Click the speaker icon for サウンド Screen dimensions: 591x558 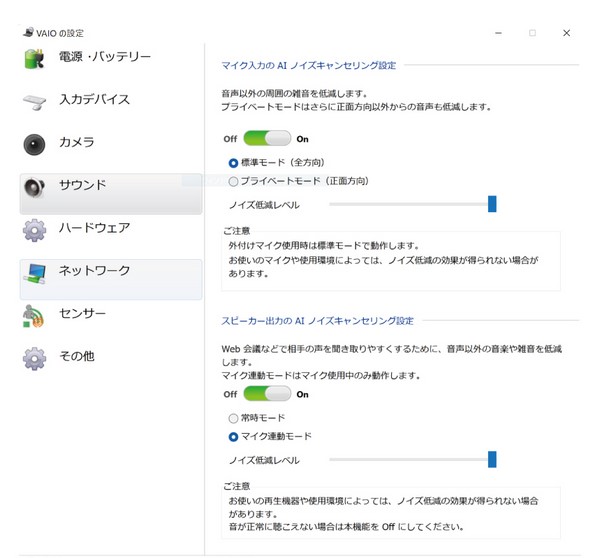[x=34, y=187]
